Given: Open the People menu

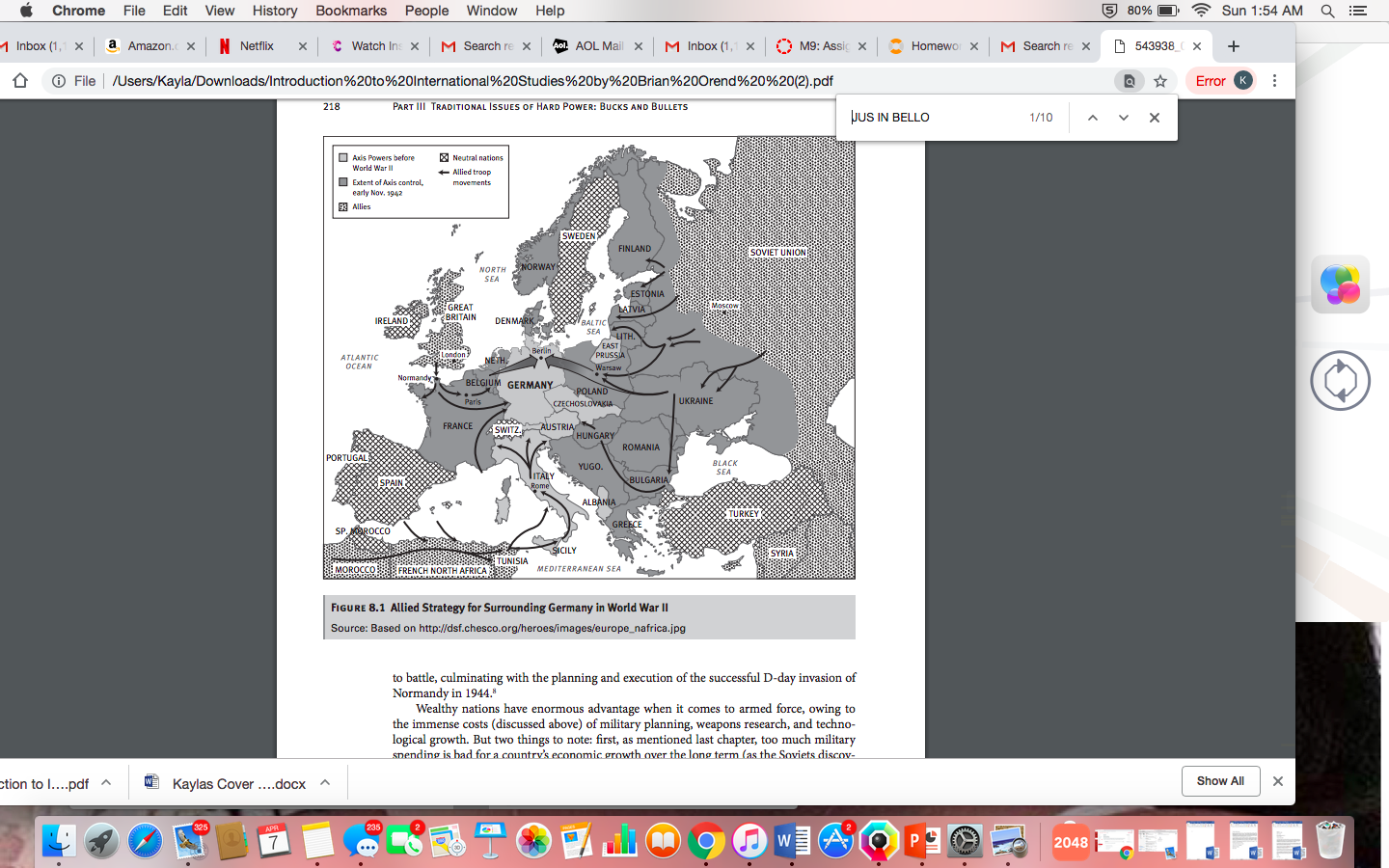Looking at the screenshot, I should pos(426,11).
